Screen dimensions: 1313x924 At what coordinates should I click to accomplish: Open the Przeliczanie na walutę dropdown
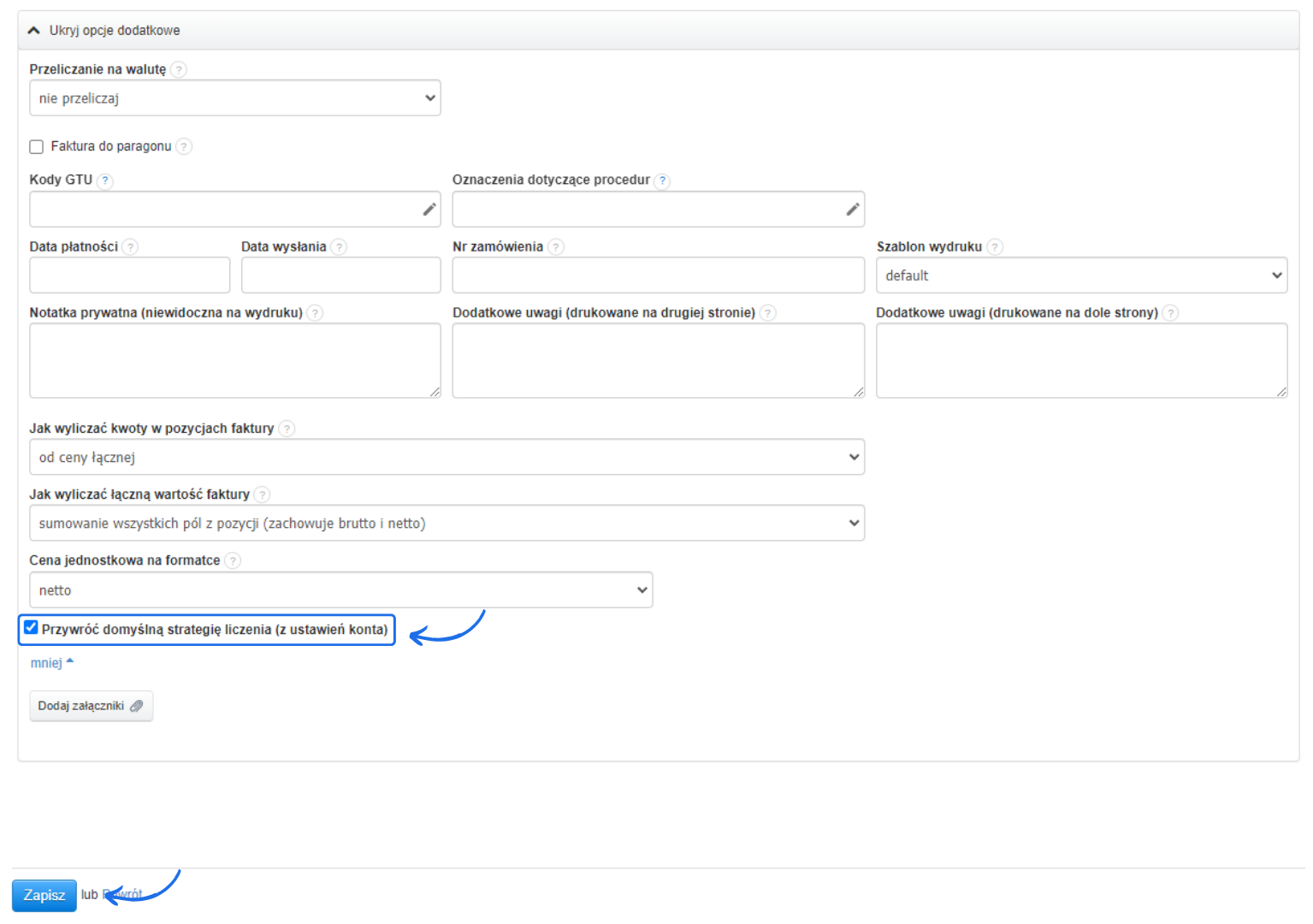pos(235,98)
